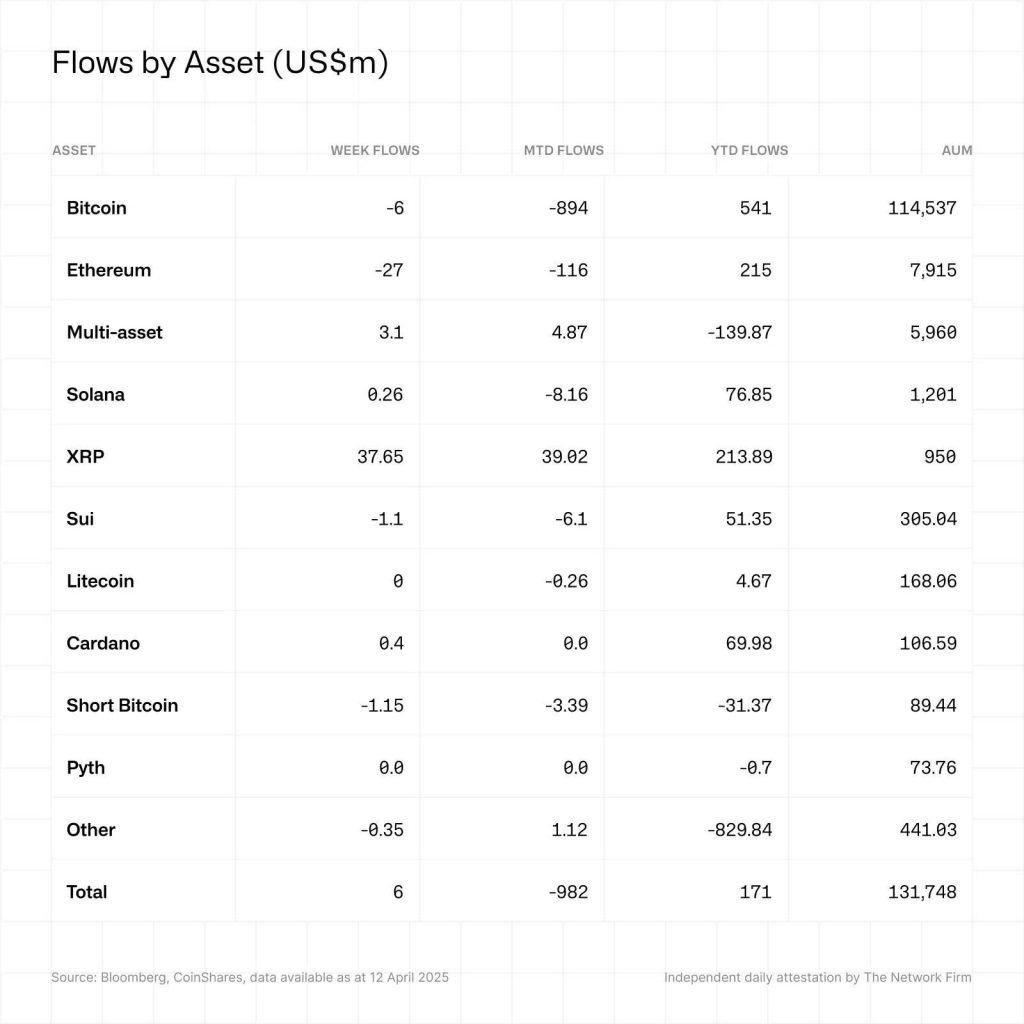Select the Cardano row label
Image resolution: width=1024 pixels, height=1024 pixels.
tap(103, 643)
